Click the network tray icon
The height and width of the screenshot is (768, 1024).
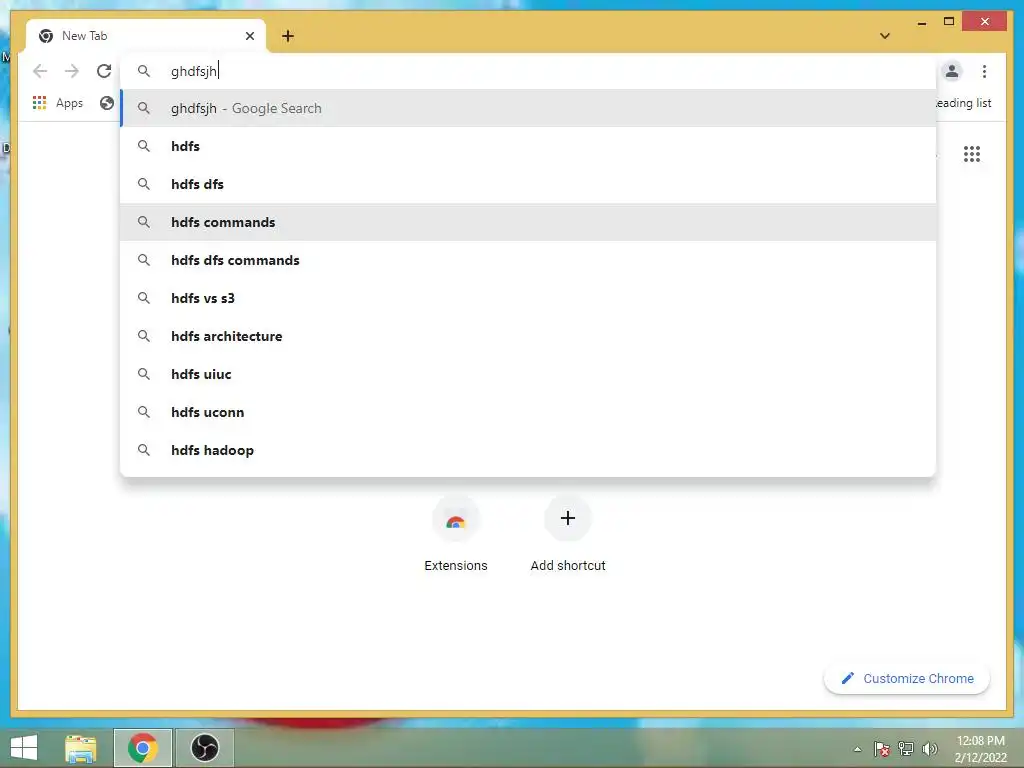(906, 748)
